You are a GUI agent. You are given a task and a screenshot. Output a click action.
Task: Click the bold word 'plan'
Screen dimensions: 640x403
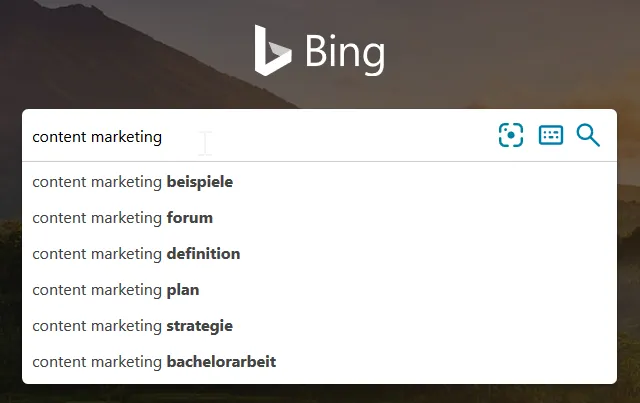click(x=183, y=290)
